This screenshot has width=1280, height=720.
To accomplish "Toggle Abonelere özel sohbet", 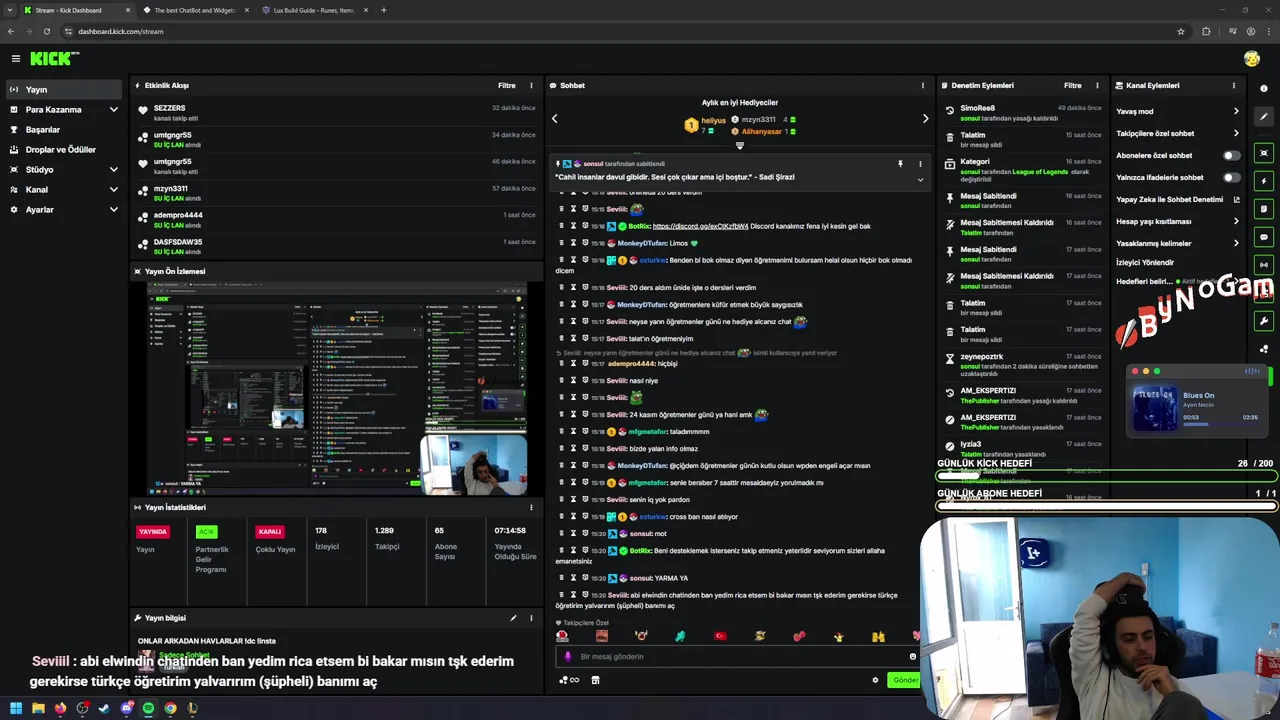I will tap(1232, 155).
